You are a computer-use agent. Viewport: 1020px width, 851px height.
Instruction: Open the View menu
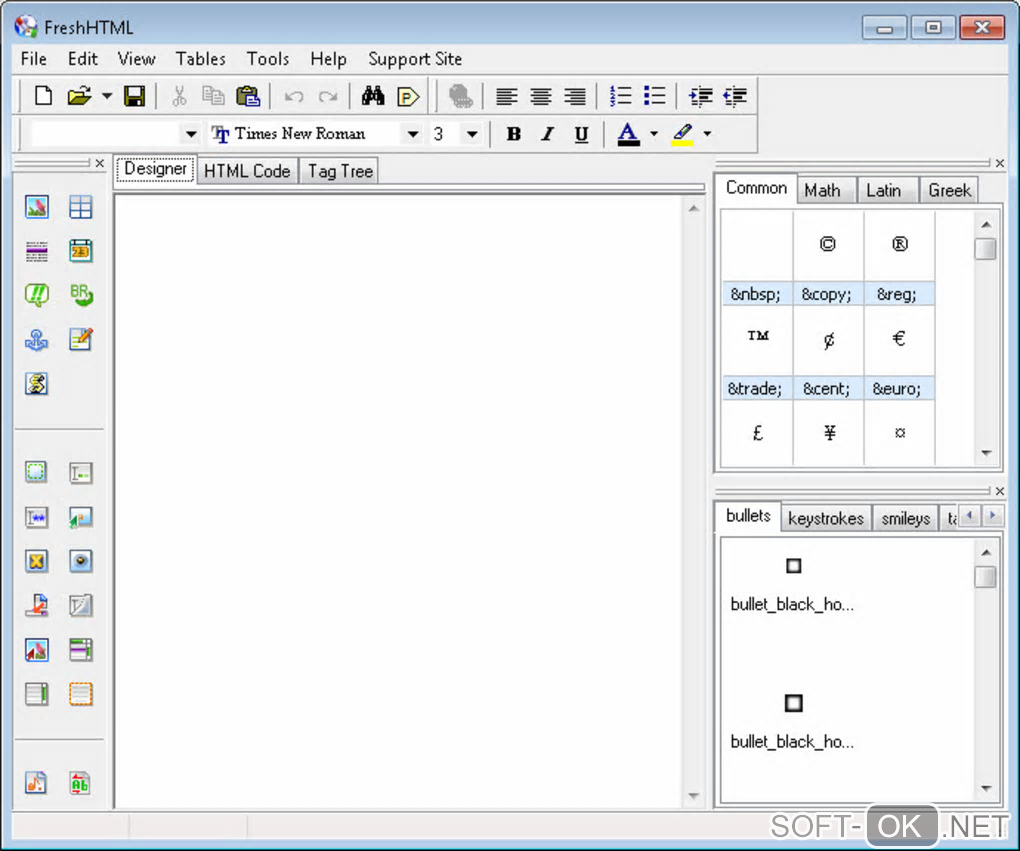[137, 59]
